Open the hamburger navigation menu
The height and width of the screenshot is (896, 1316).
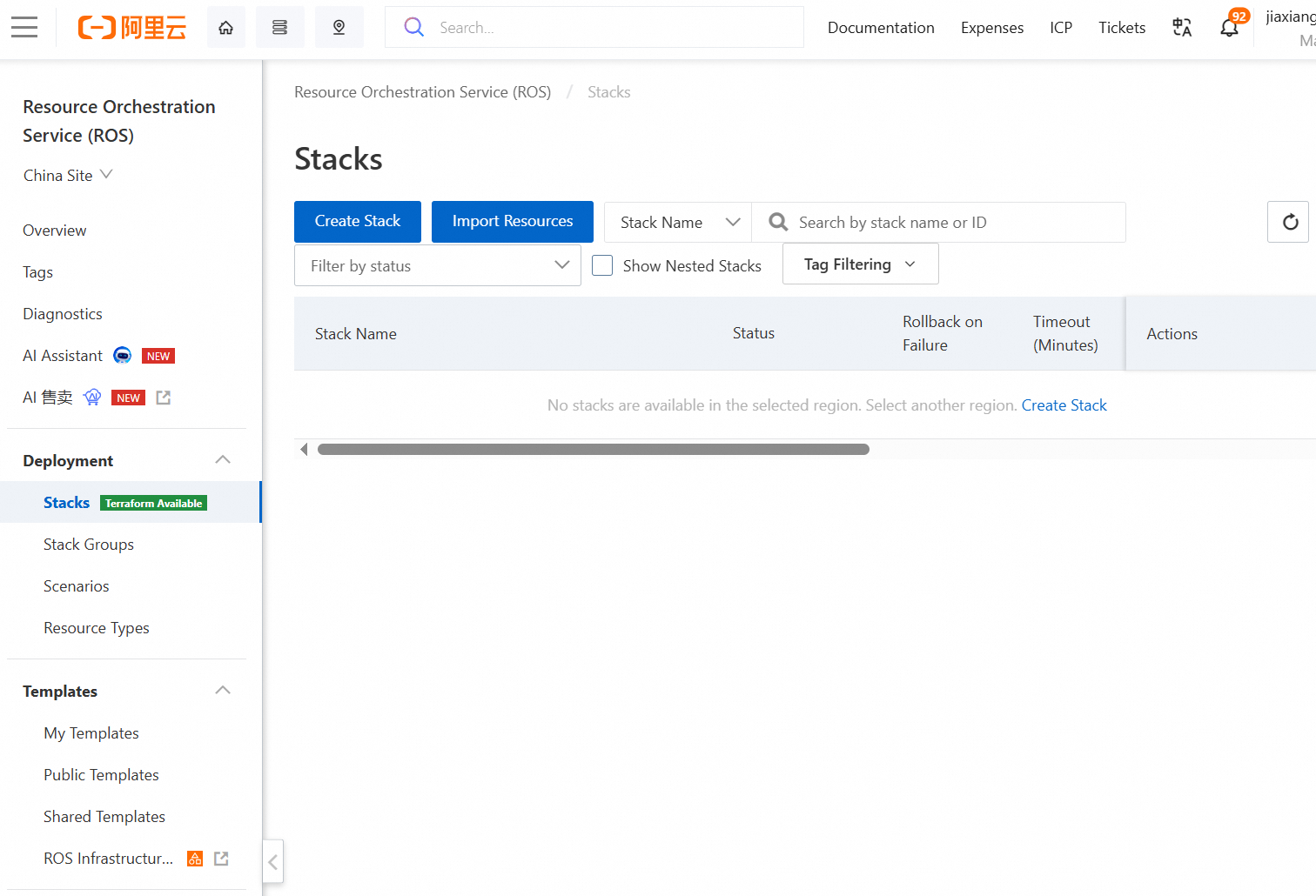tap(24, 28)
